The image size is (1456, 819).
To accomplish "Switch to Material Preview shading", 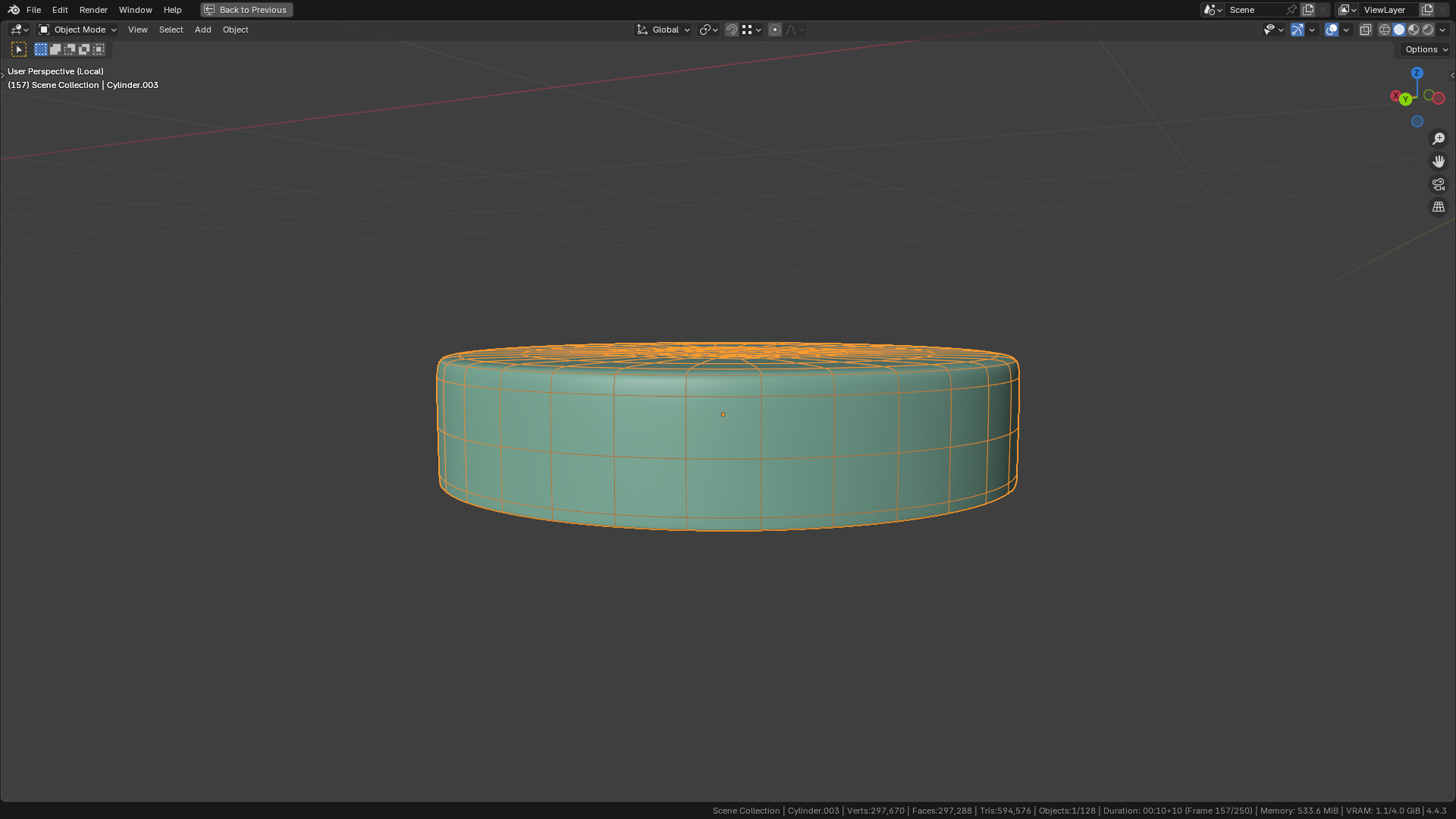I will 1414,30.
